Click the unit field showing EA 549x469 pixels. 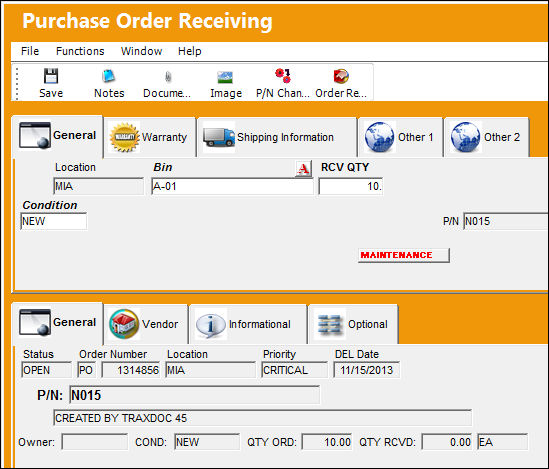[x=502, y=442]
